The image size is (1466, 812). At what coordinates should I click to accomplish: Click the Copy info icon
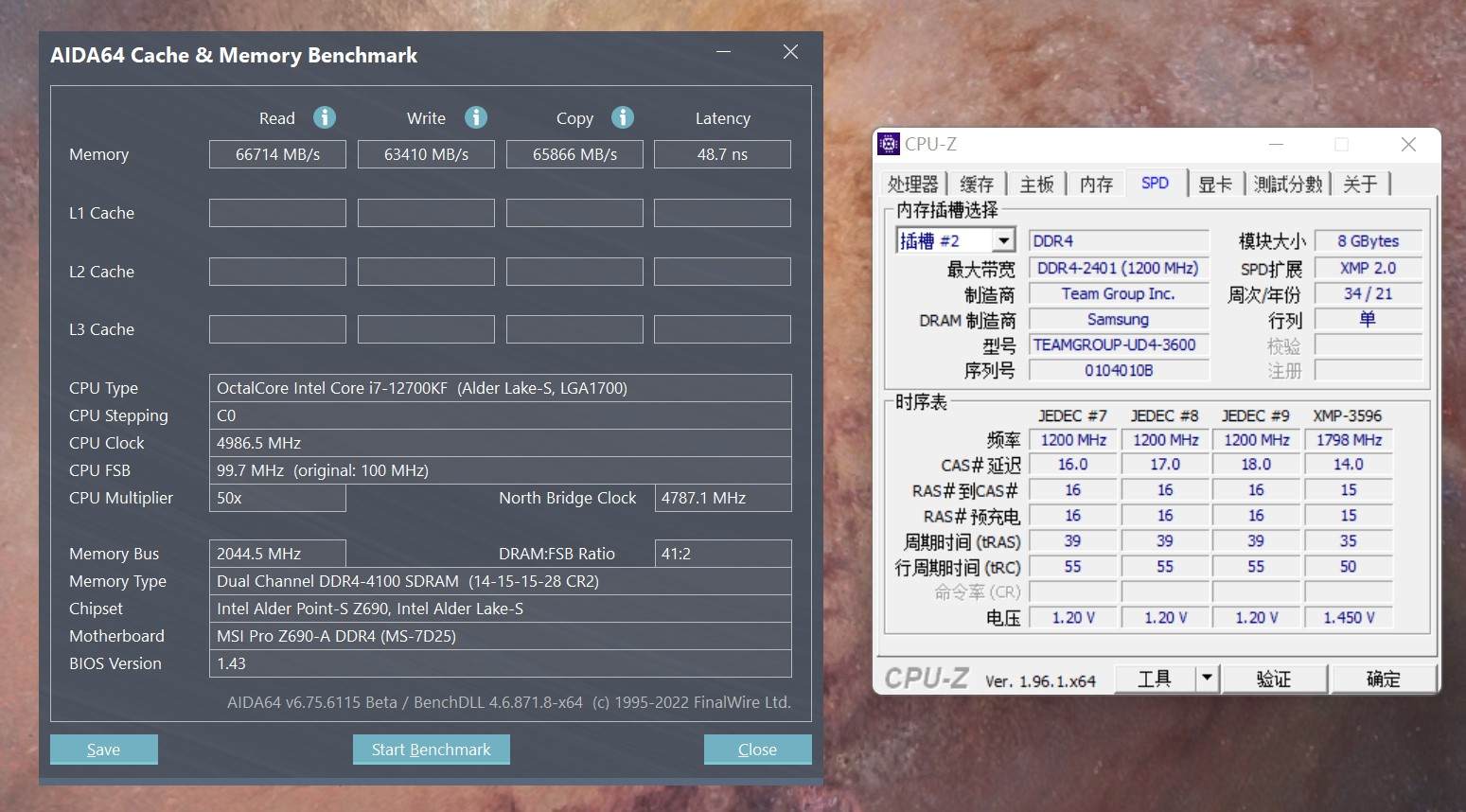tap(623, 117)
